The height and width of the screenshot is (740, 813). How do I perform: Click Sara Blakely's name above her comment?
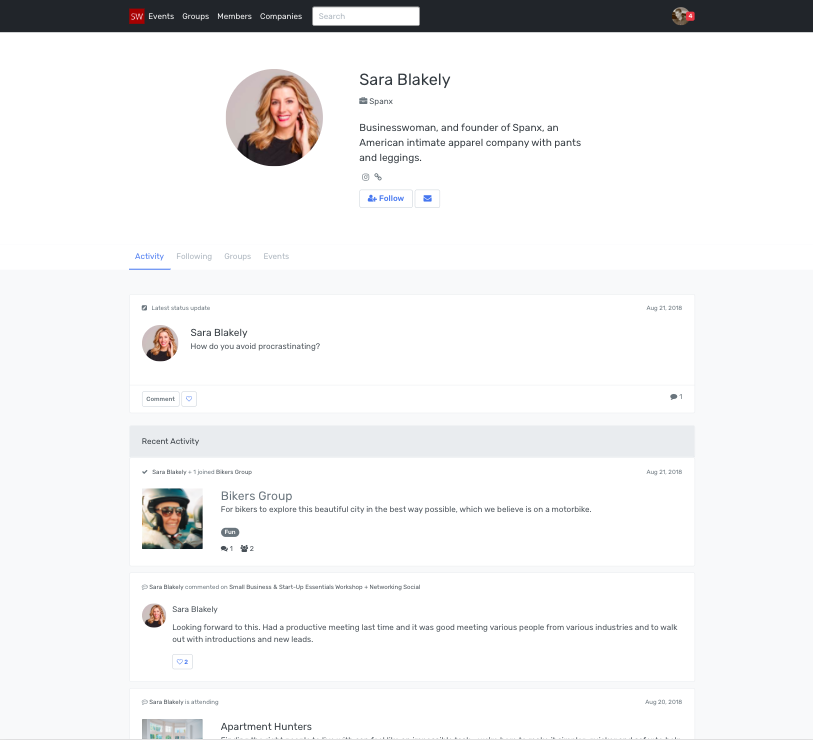click(195, 609)
